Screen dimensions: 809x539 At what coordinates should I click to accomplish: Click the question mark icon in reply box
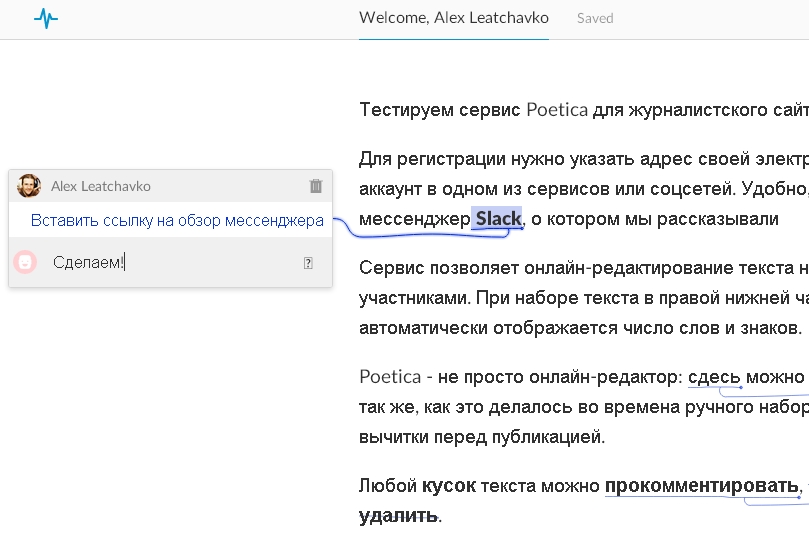click(x=308, y=263)
